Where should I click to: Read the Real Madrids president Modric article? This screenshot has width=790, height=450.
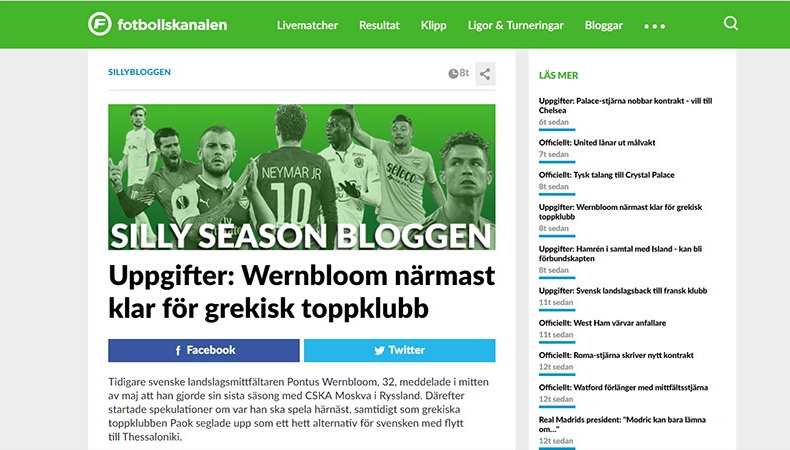point(622,424)
